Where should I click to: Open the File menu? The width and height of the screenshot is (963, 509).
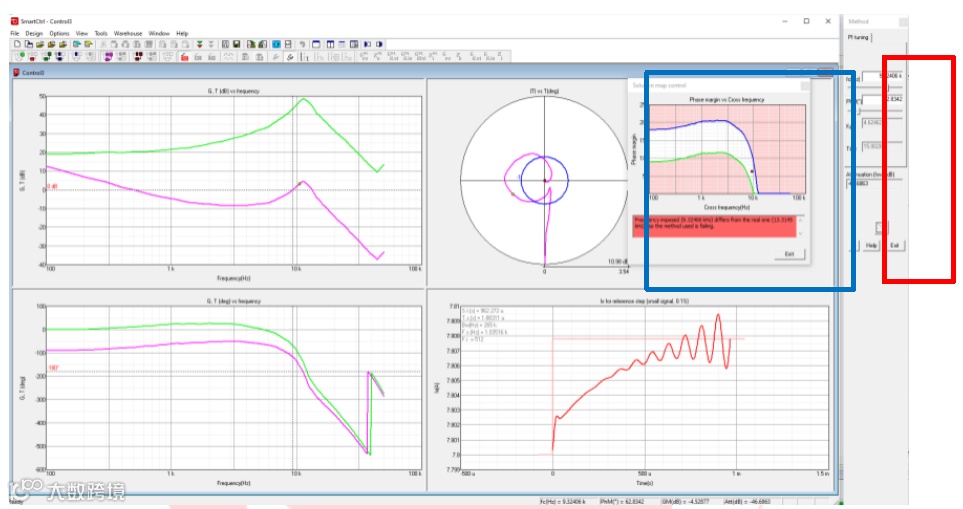[x=15, y=33]
